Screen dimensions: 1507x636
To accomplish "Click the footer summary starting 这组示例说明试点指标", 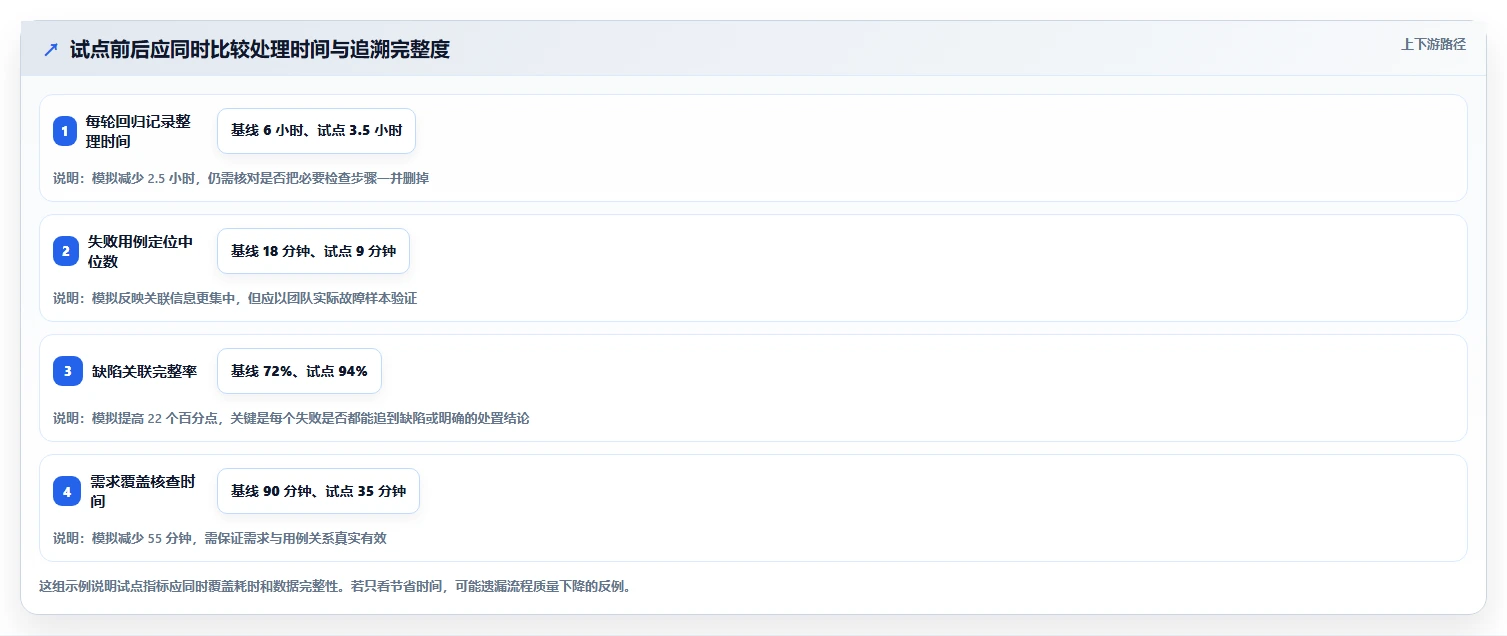I will [x=335, y=586].
